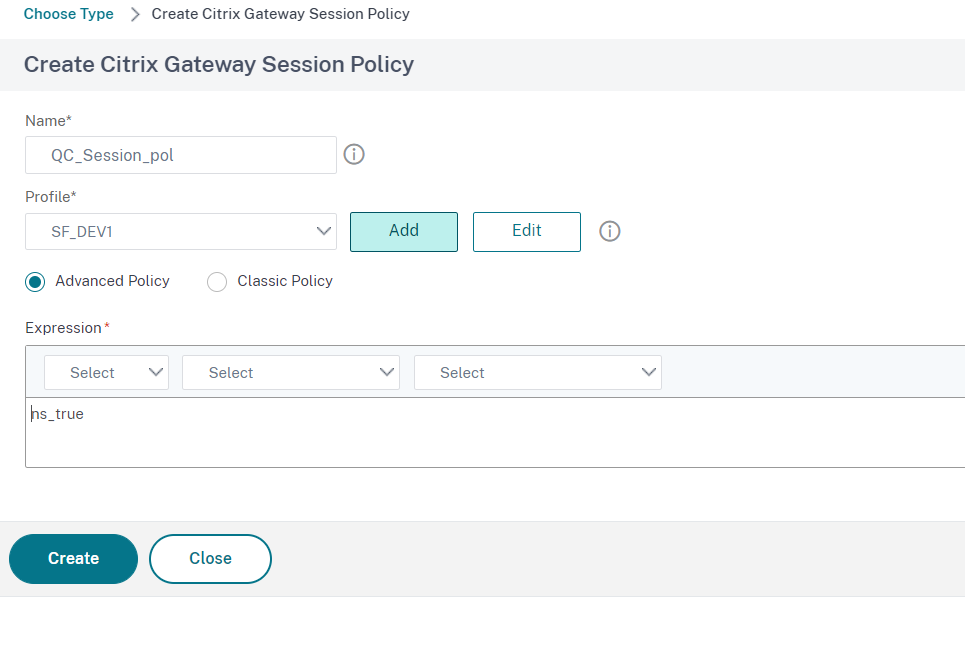
Task: Click the Close button
Action: click(210, 558)
